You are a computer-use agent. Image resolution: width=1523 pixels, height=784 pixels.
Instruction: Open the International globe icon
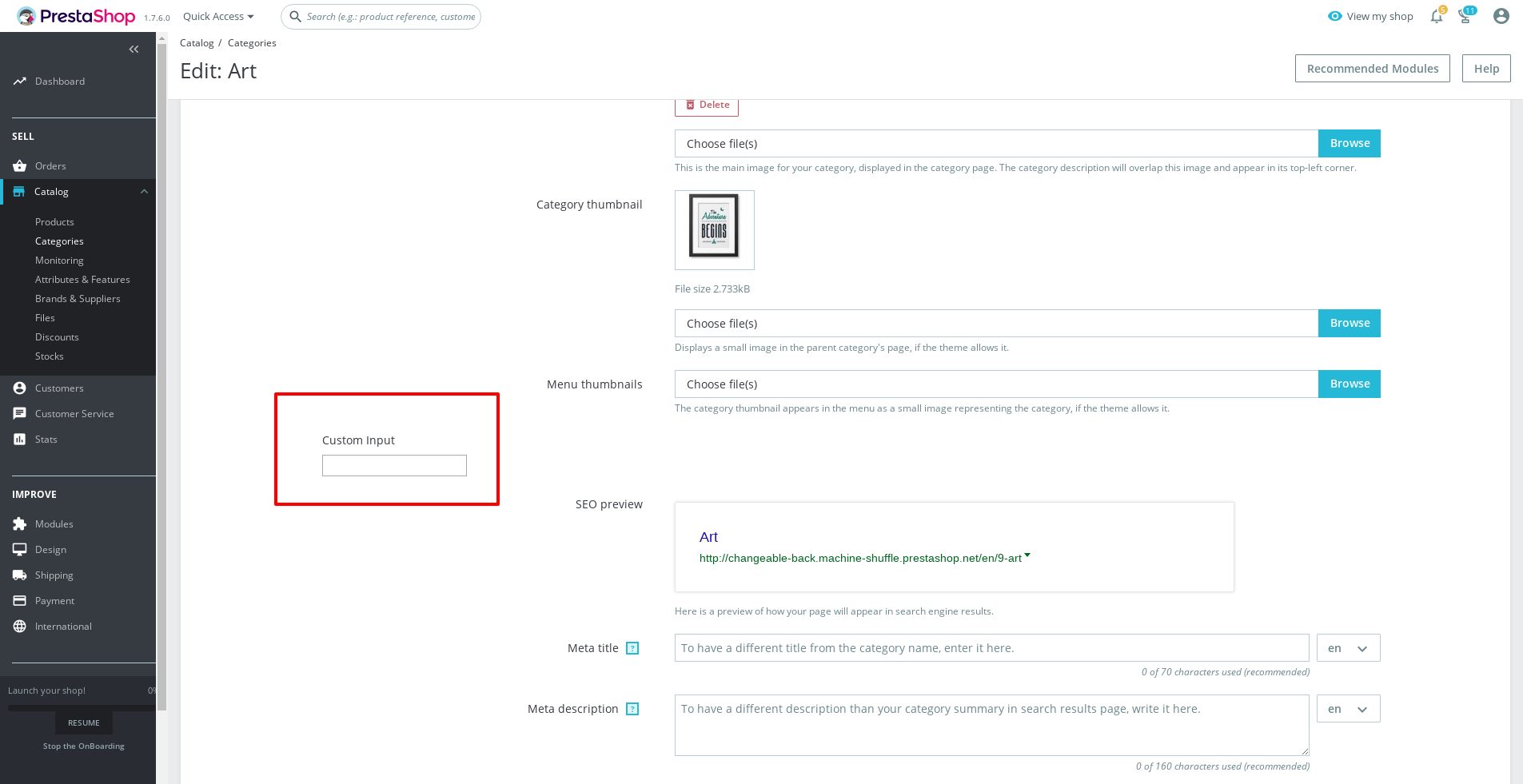(20, 626)
